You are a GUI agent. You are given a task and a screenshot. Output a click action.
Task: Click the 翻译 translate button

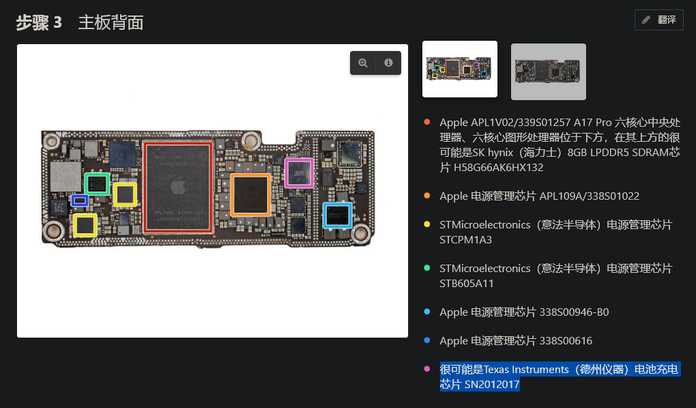pos(659,20)
